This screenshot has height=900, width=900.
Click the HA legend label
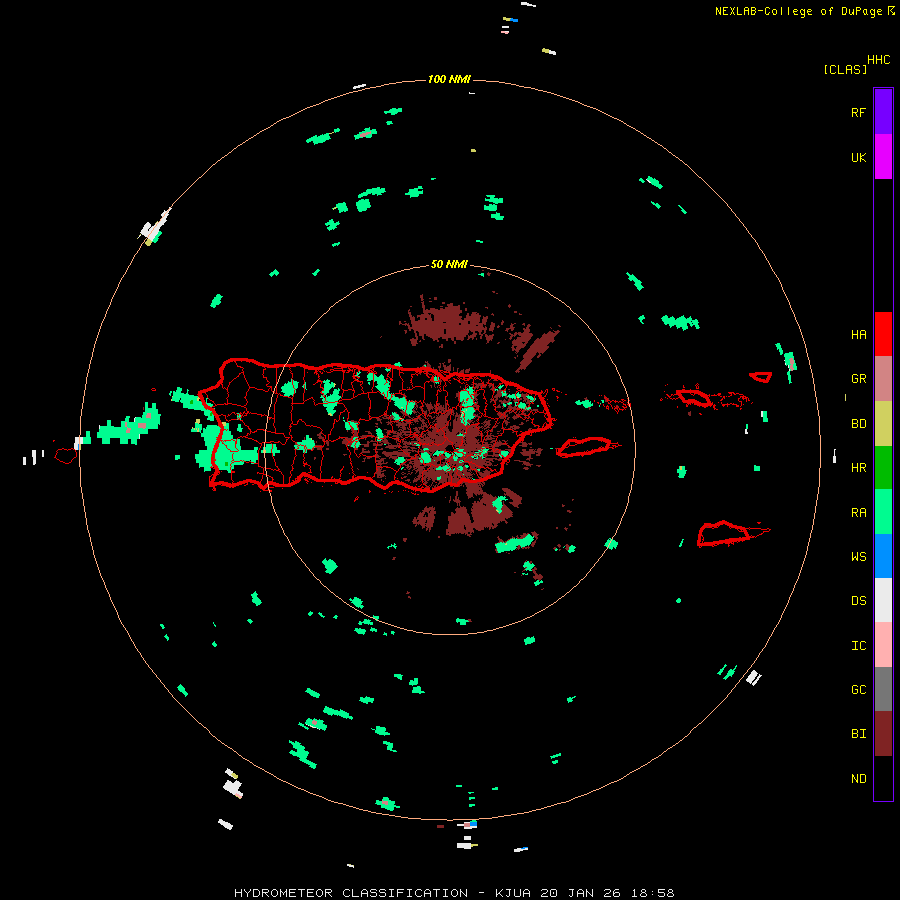(x=858, y=335)
